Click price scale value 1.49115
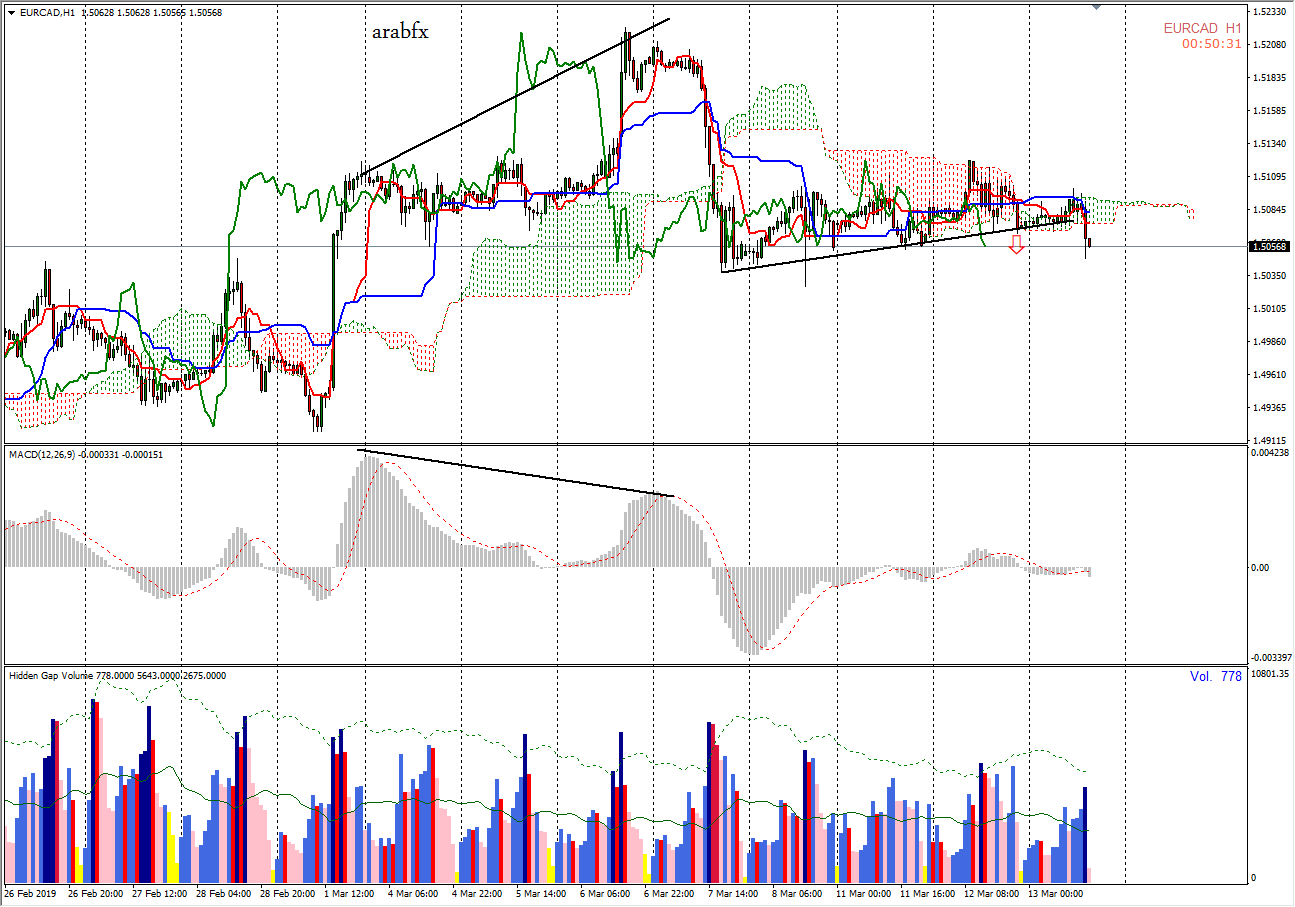The height and width of the screenshot is (907, 1295). (x=1270, y=441)
